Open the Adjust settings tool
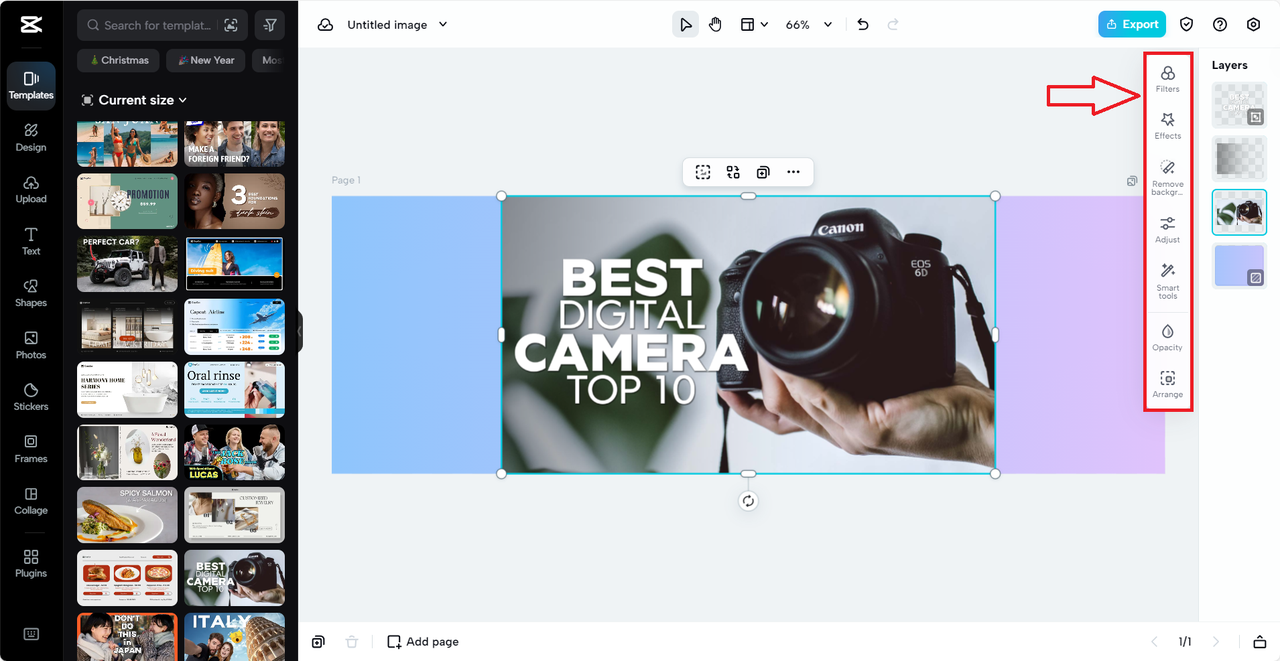Screen dimensions: 1280x661 coord(1167,230)
